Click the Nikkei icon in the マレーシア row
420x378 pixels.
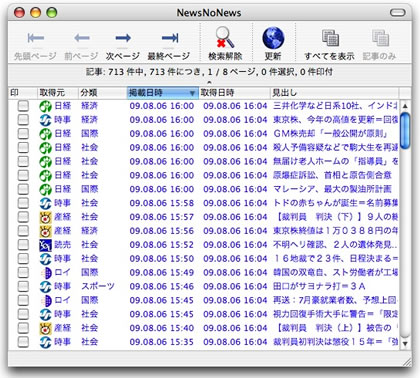45,189
